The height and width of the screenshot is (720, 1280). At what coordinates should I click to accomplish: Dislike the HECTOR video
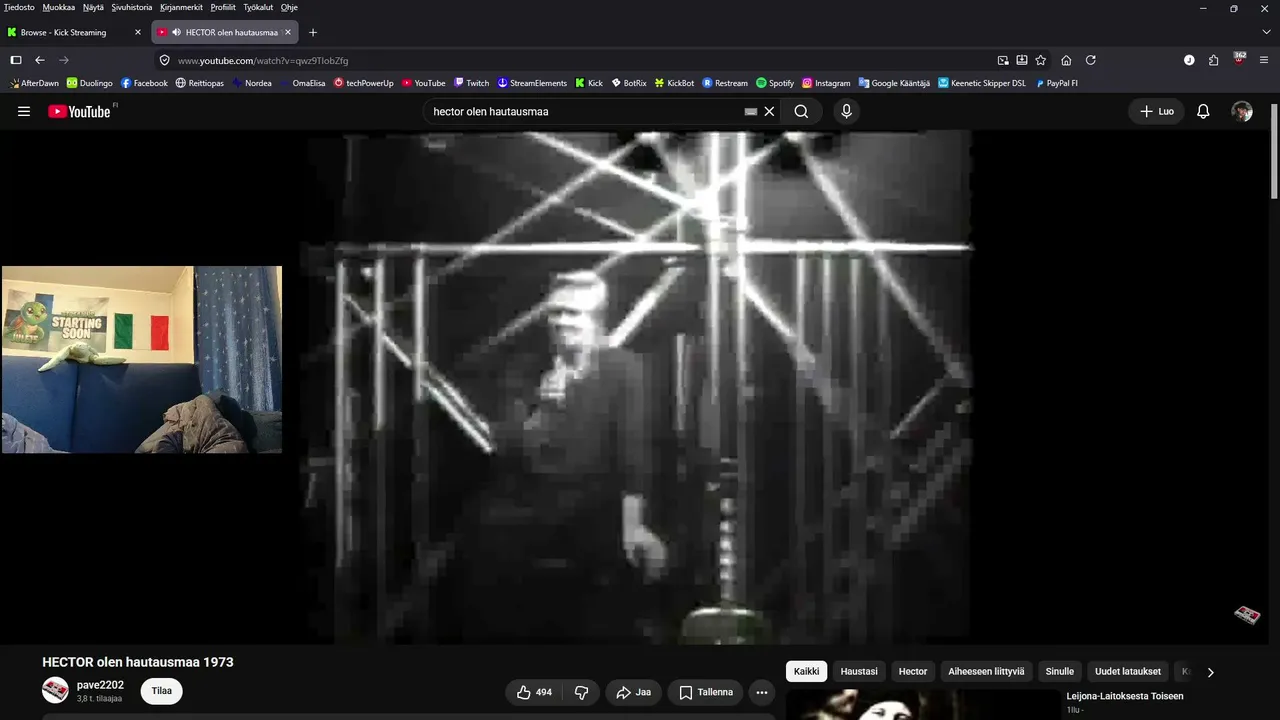pos(581,692)
